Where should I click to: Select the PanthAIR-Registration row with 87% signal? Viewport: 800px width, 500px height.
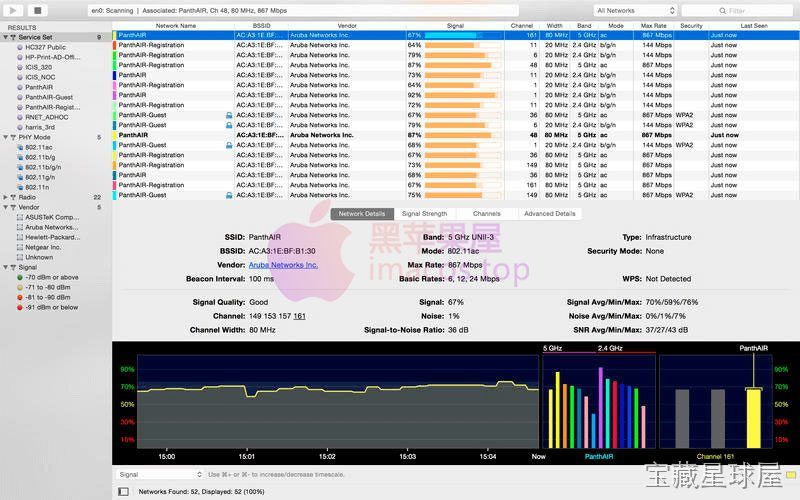(456, 65)
